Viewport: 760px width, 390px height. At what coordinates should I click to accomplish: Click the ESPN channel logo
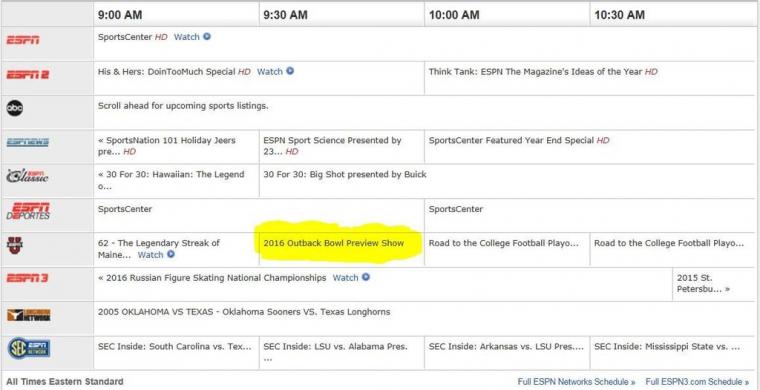click(x=23, y=40)
